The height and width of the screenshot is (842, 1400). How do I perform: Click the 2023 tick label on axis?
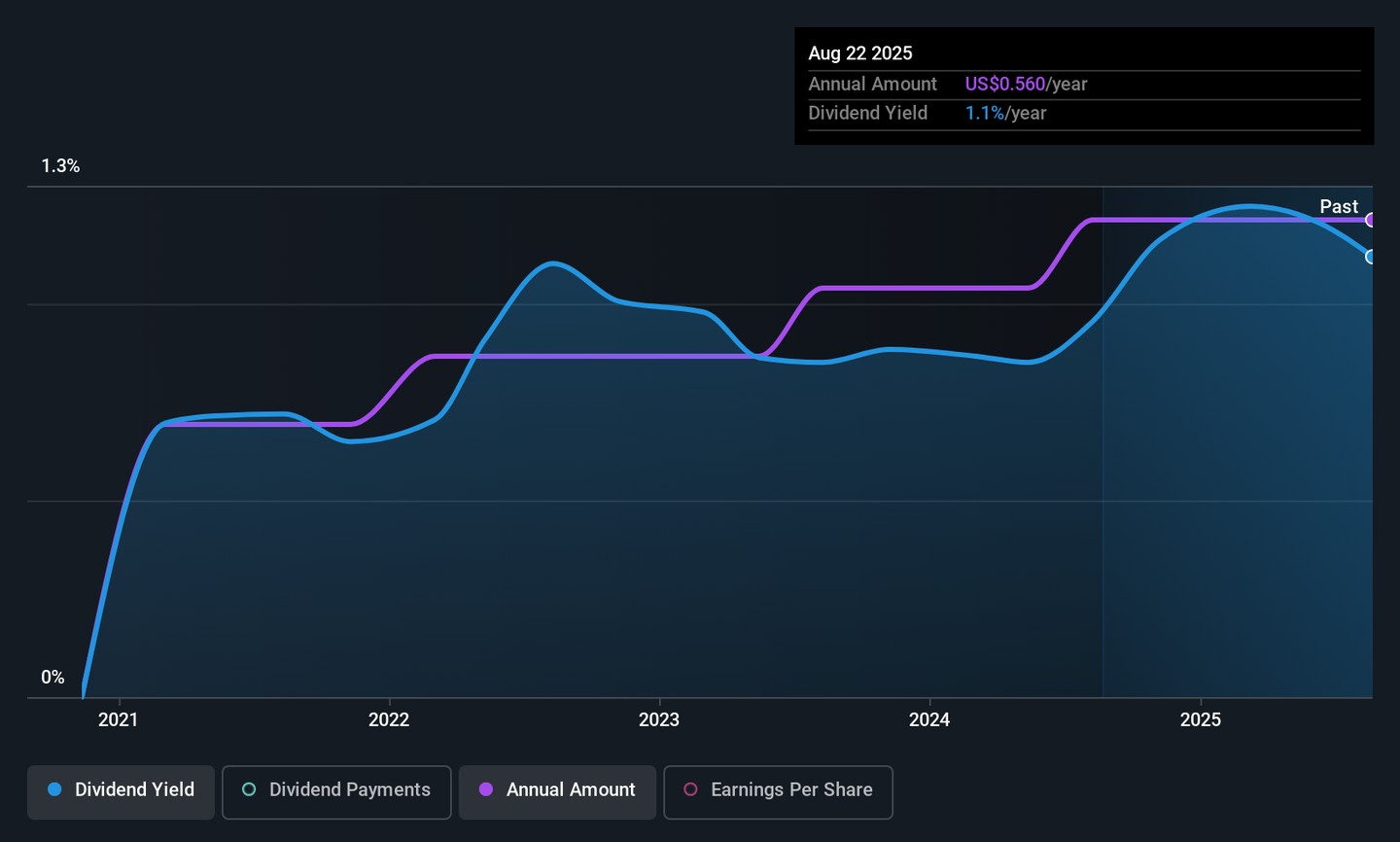tap(659, 719)
